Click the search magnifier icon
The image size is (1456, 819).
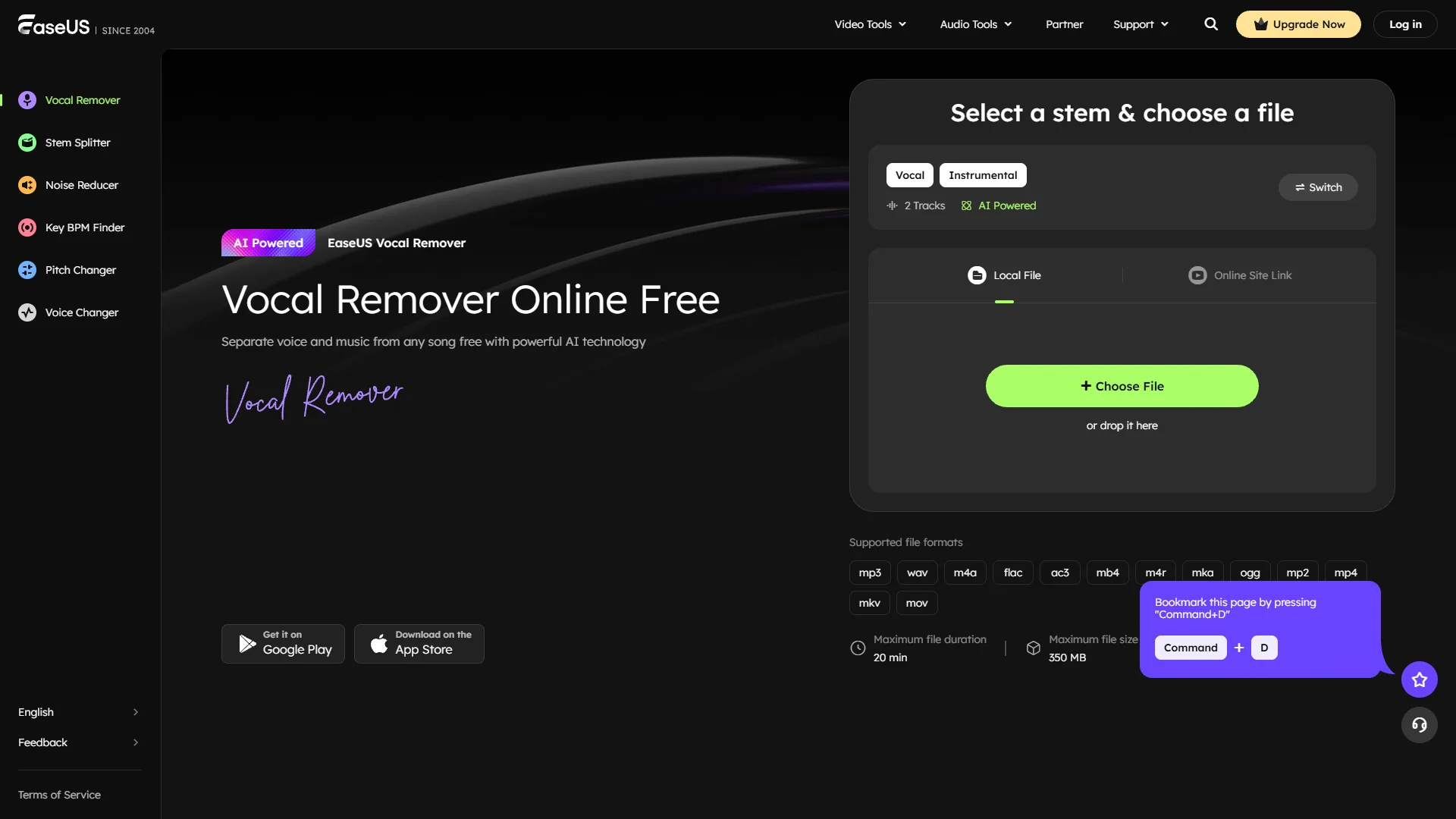(1210, 24)
